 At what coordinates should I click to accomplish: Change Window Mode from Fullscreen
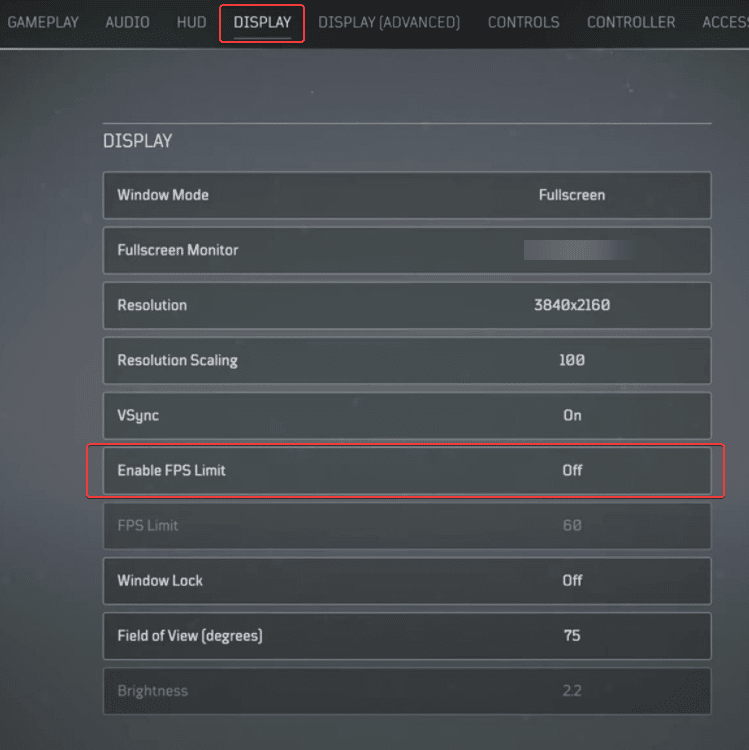tap(571, 195)
